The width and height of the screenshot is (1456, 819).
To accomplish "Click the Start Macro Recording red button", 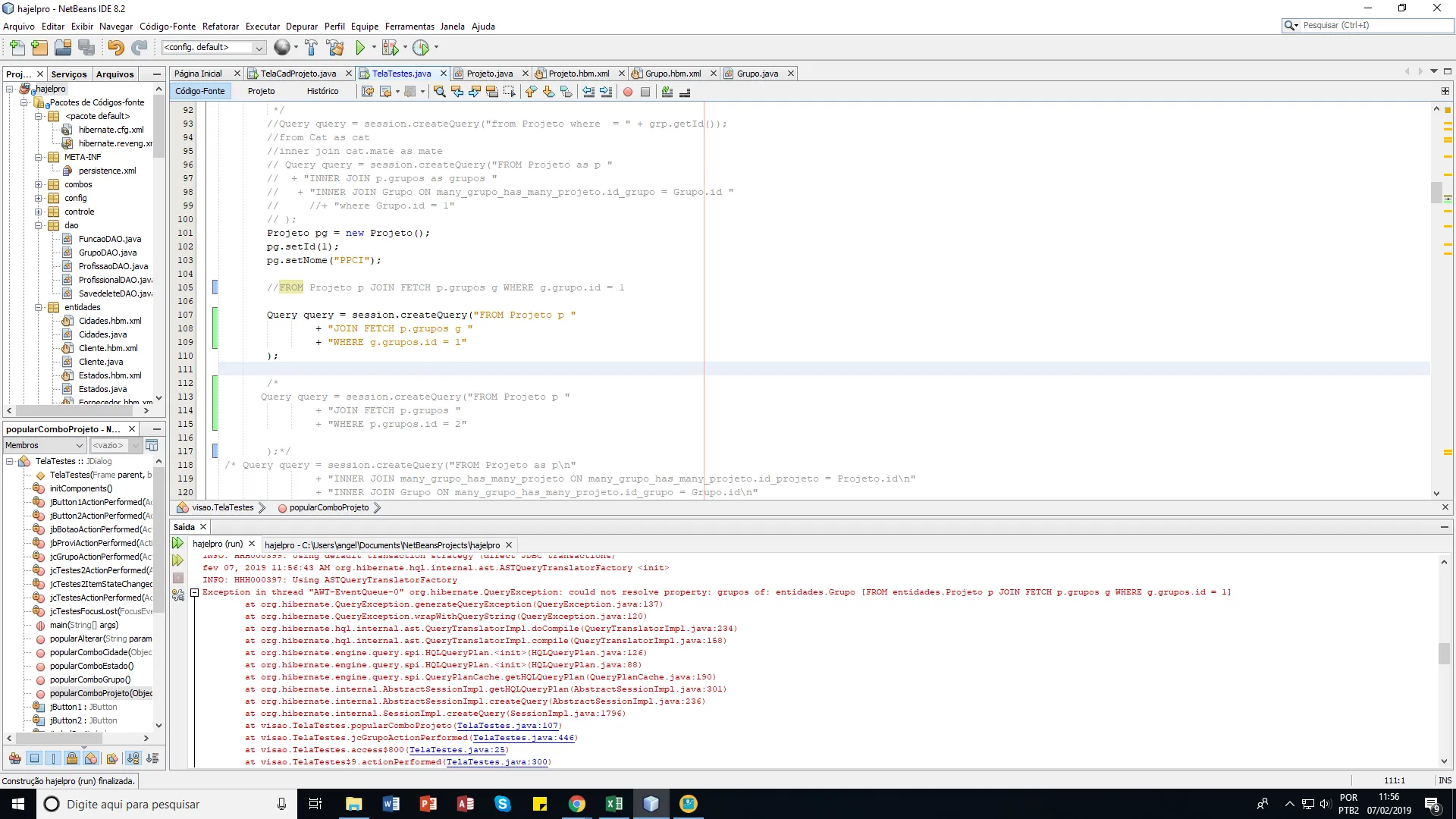I will (628, 92).
